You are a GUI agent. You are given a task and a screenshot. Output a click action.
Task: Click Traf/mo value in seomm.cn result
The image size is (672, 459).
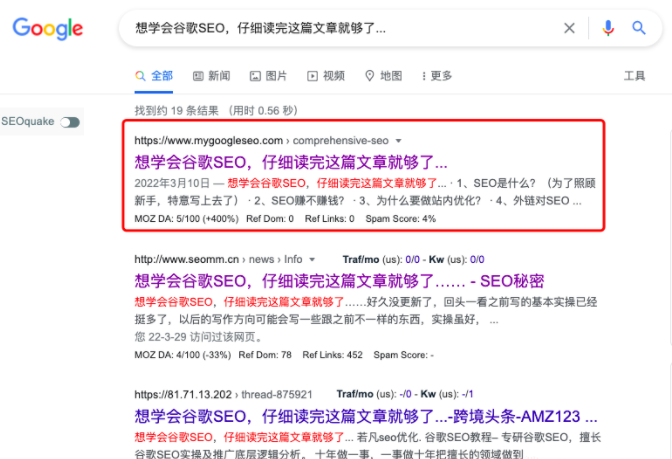pyautogui.click(x=412, y=260)
